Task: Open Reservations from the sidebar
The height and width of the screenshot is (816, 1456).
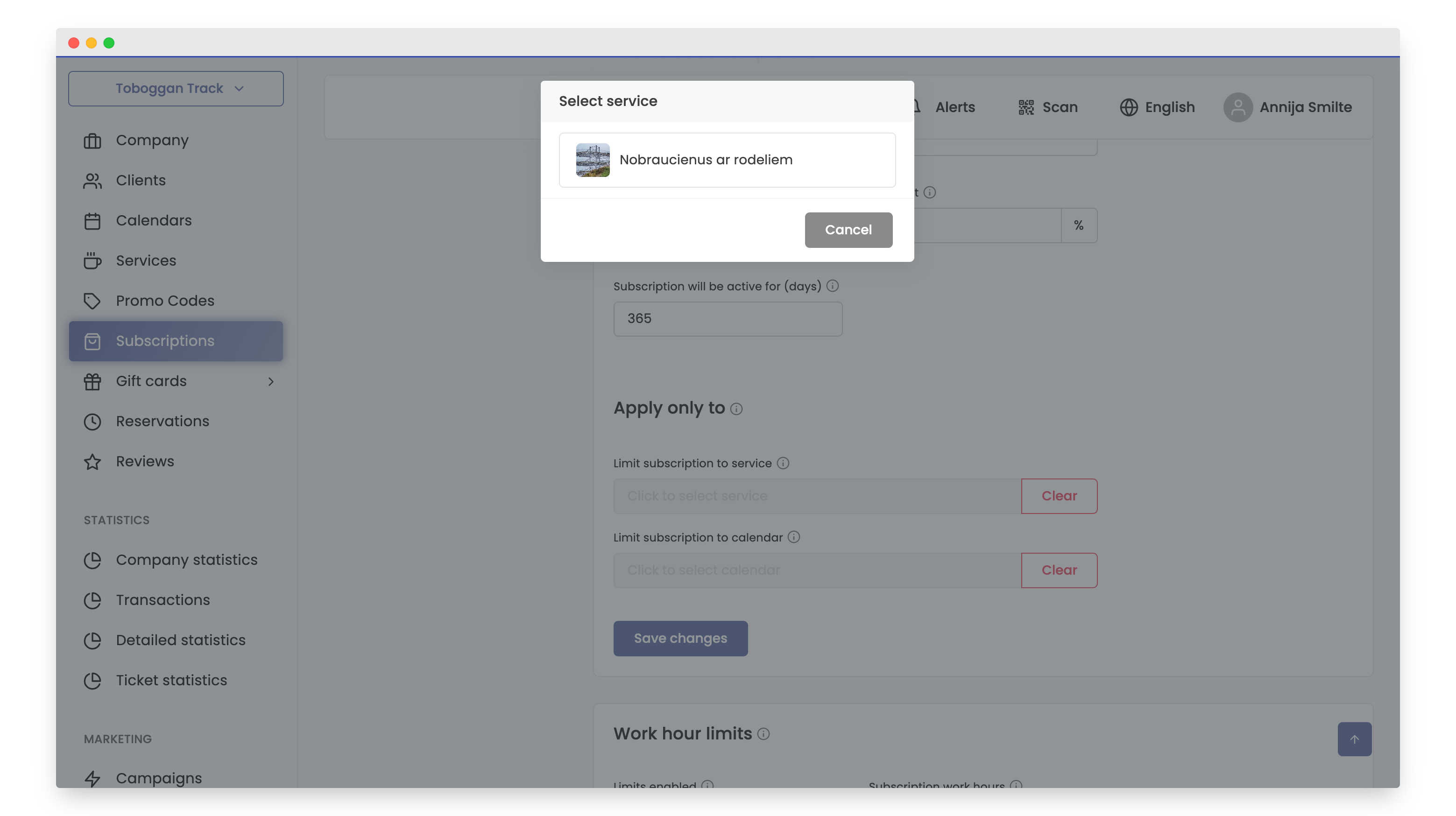Action: coord(162,421)
